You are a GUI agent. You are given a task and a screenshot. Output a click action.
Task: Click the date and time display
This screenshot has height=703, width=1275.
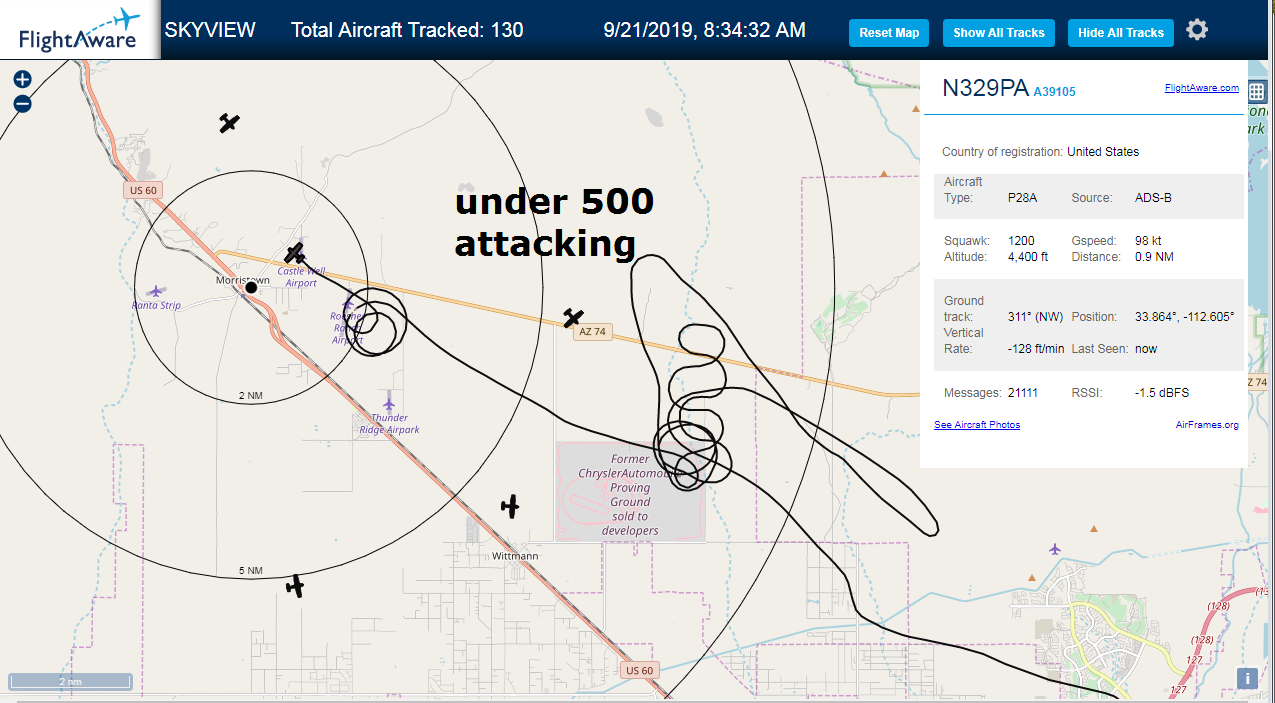pyautogui.click(x=705, y=30)
